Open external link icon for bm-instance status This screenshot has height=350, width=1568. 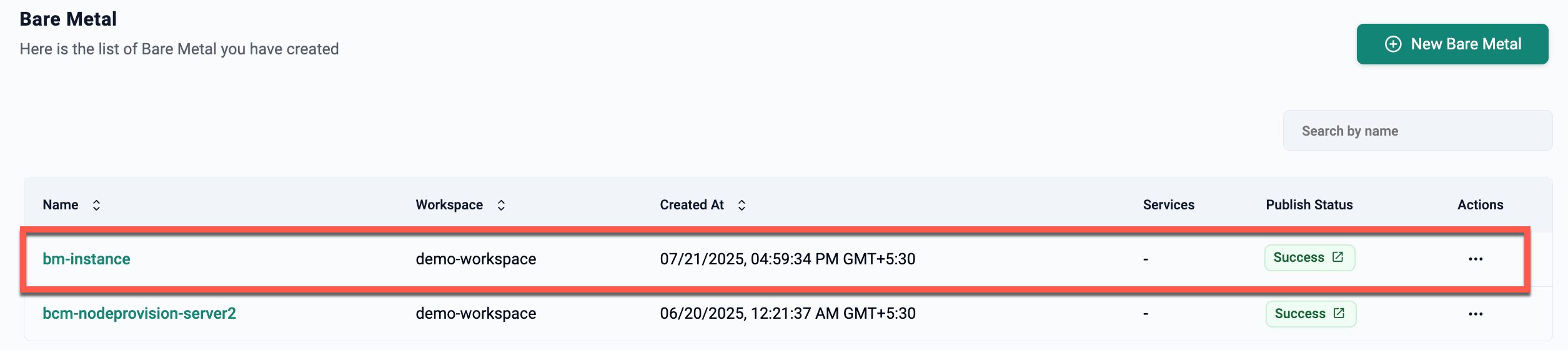(1337, 257)
